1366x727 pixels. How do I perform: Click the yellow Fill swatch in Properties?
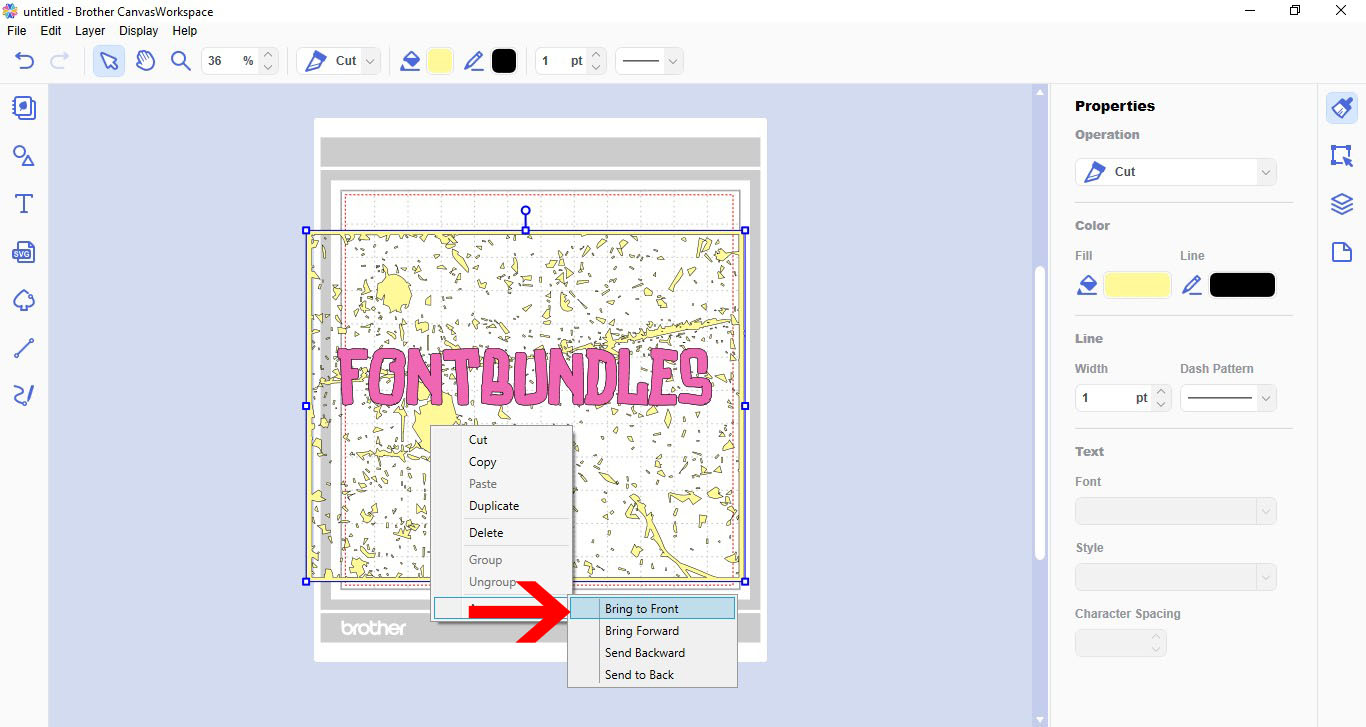[x=1138, y=285]
